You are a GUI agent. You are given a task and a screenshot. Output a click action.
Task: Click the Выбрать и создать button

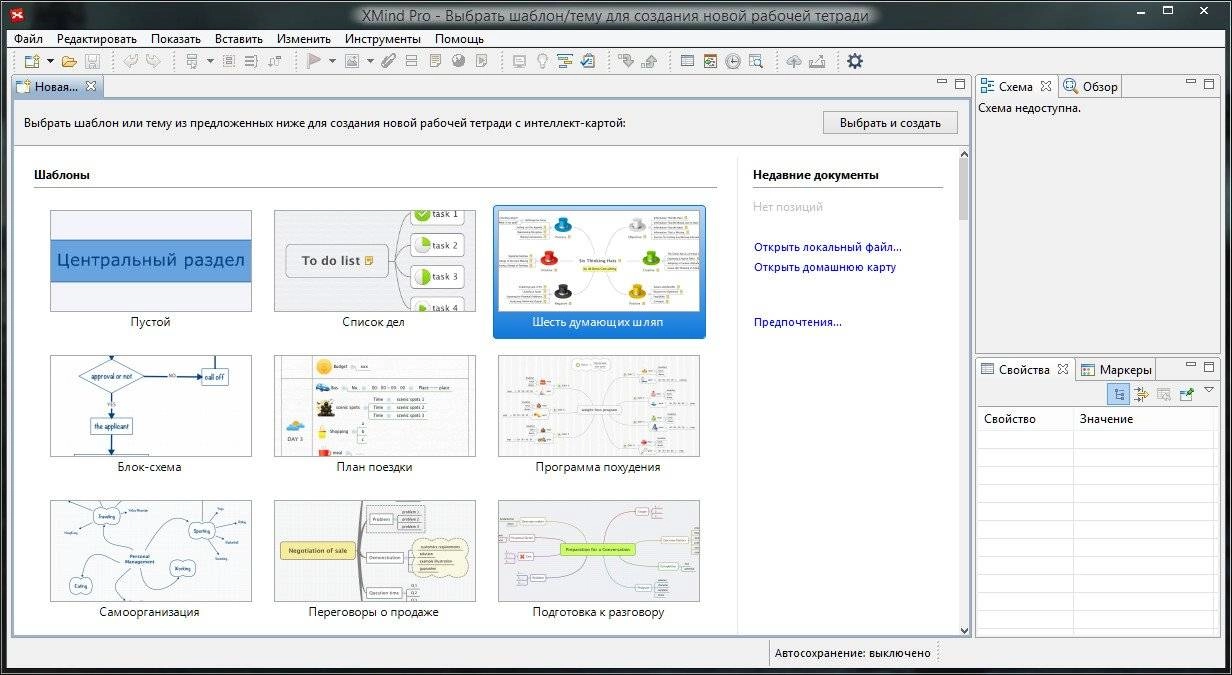click(890, 123)
